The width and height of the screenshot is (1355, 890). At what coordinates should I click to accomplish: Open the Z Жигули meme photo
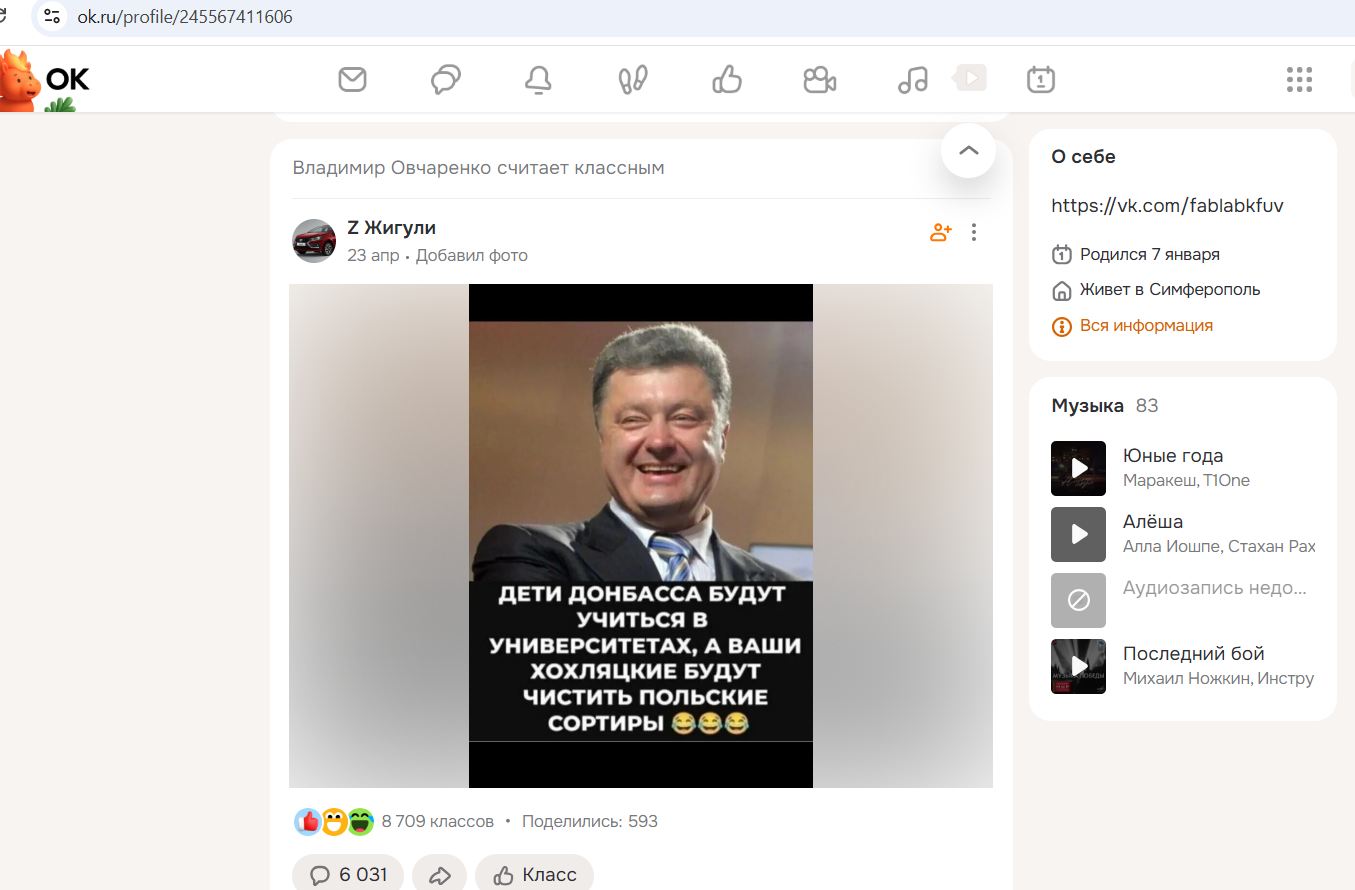640,535
